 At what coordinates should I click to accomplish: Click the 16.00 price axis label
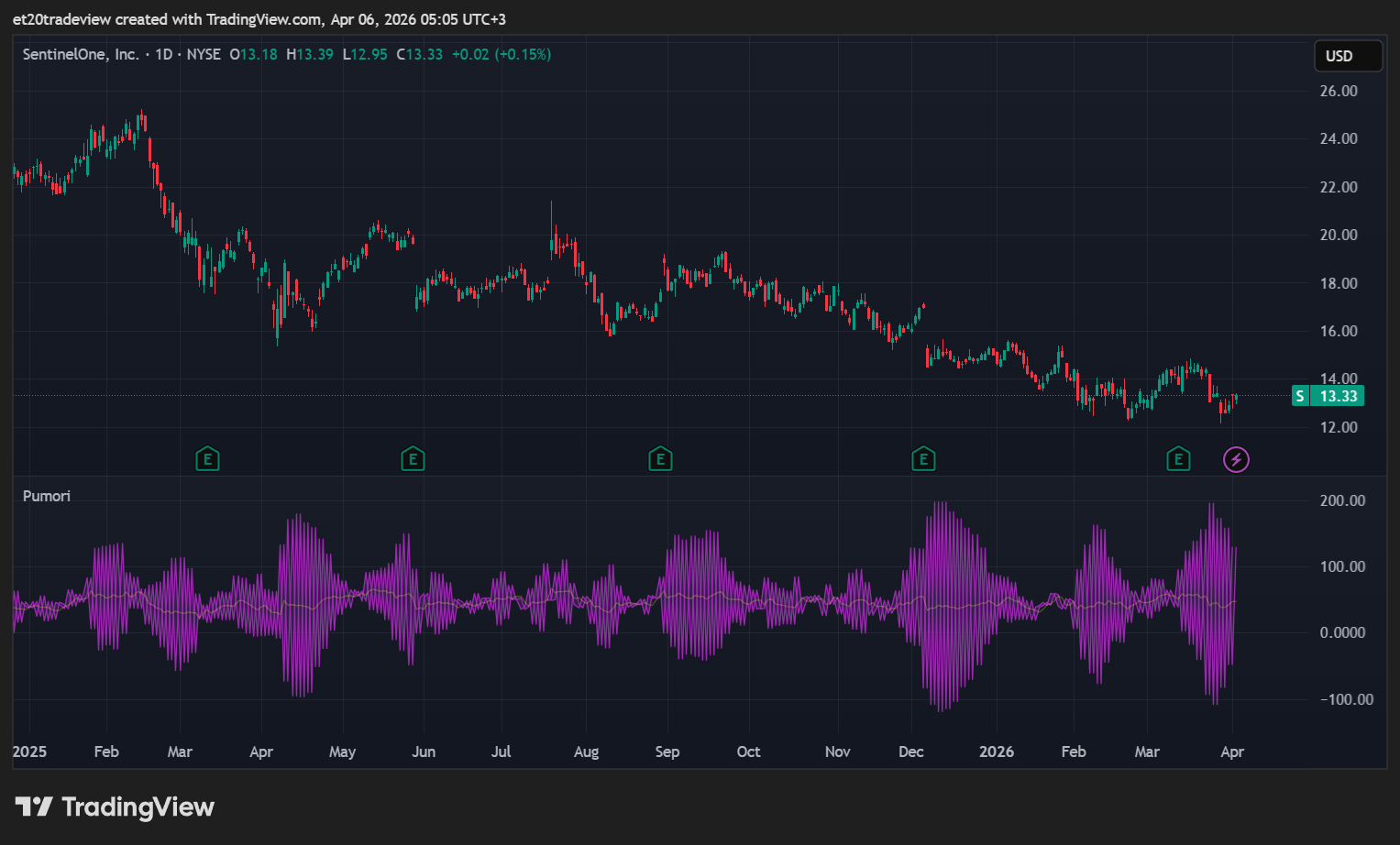[x=1339, y=331]
